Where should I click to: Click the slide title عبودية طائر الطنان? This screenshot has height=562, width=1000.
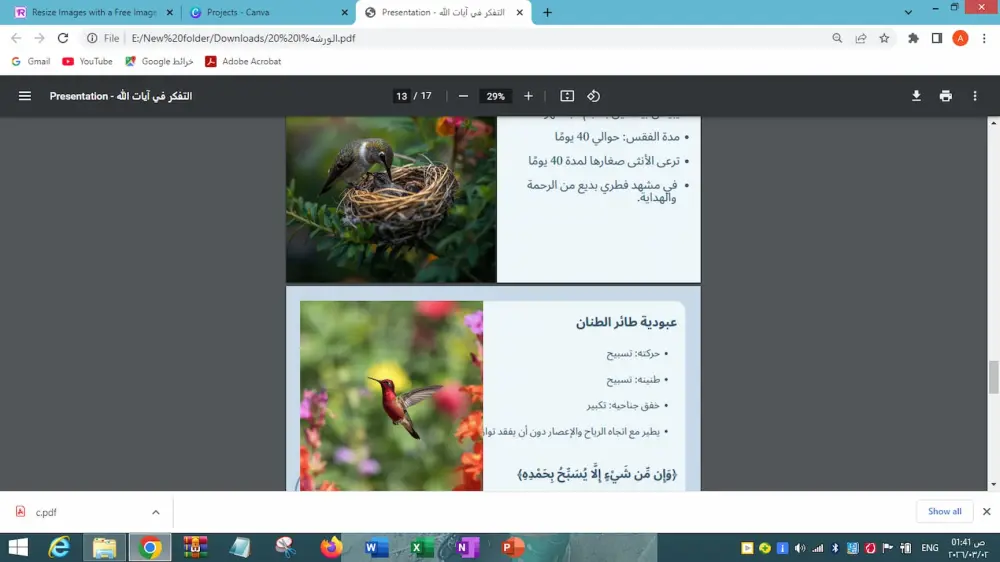pyautogui.click(x=626, y=323)
